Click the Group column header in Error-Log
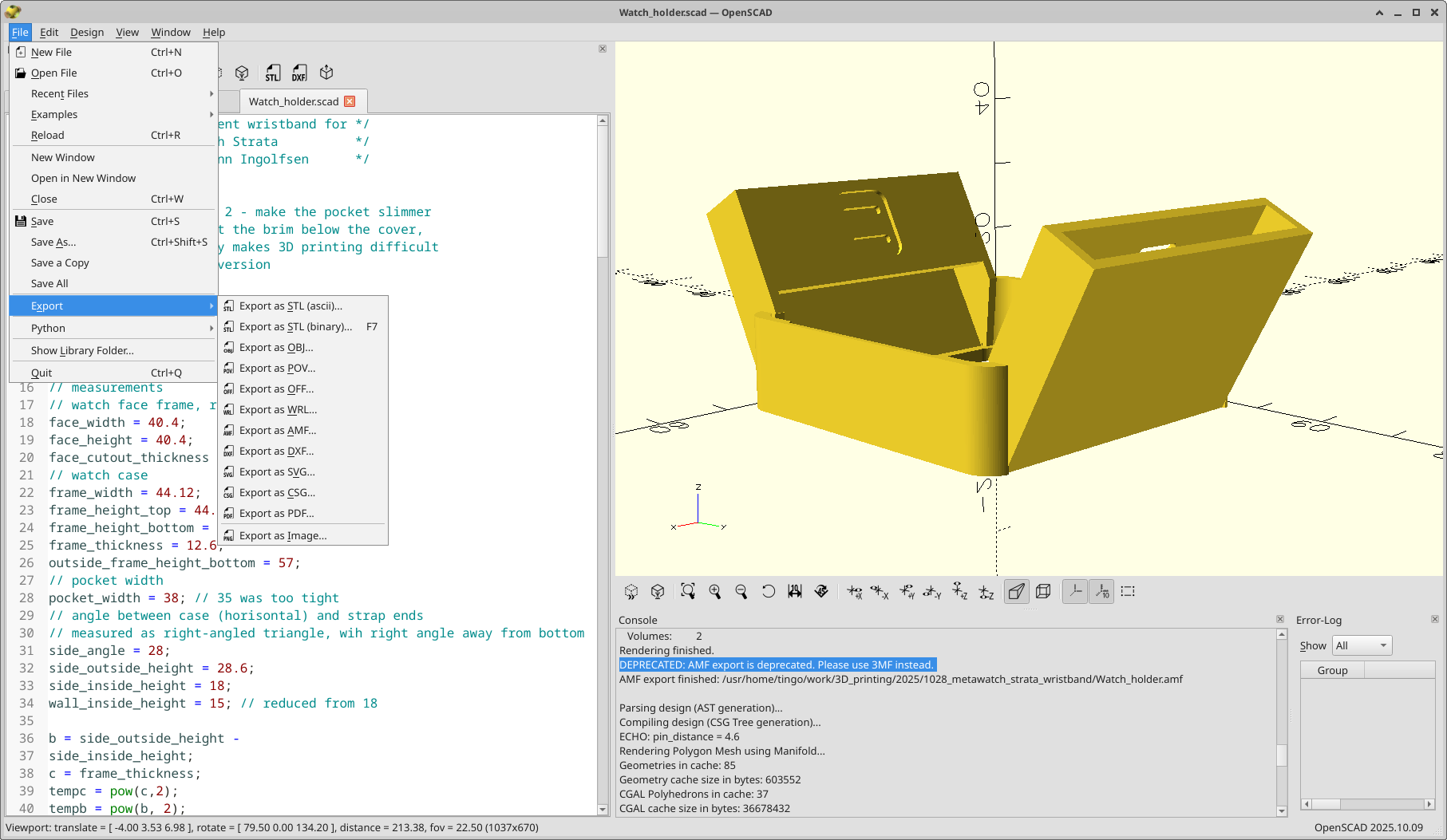This screenshot has height=840, width=1447. pyautogui.click(x=1332, y=670)
